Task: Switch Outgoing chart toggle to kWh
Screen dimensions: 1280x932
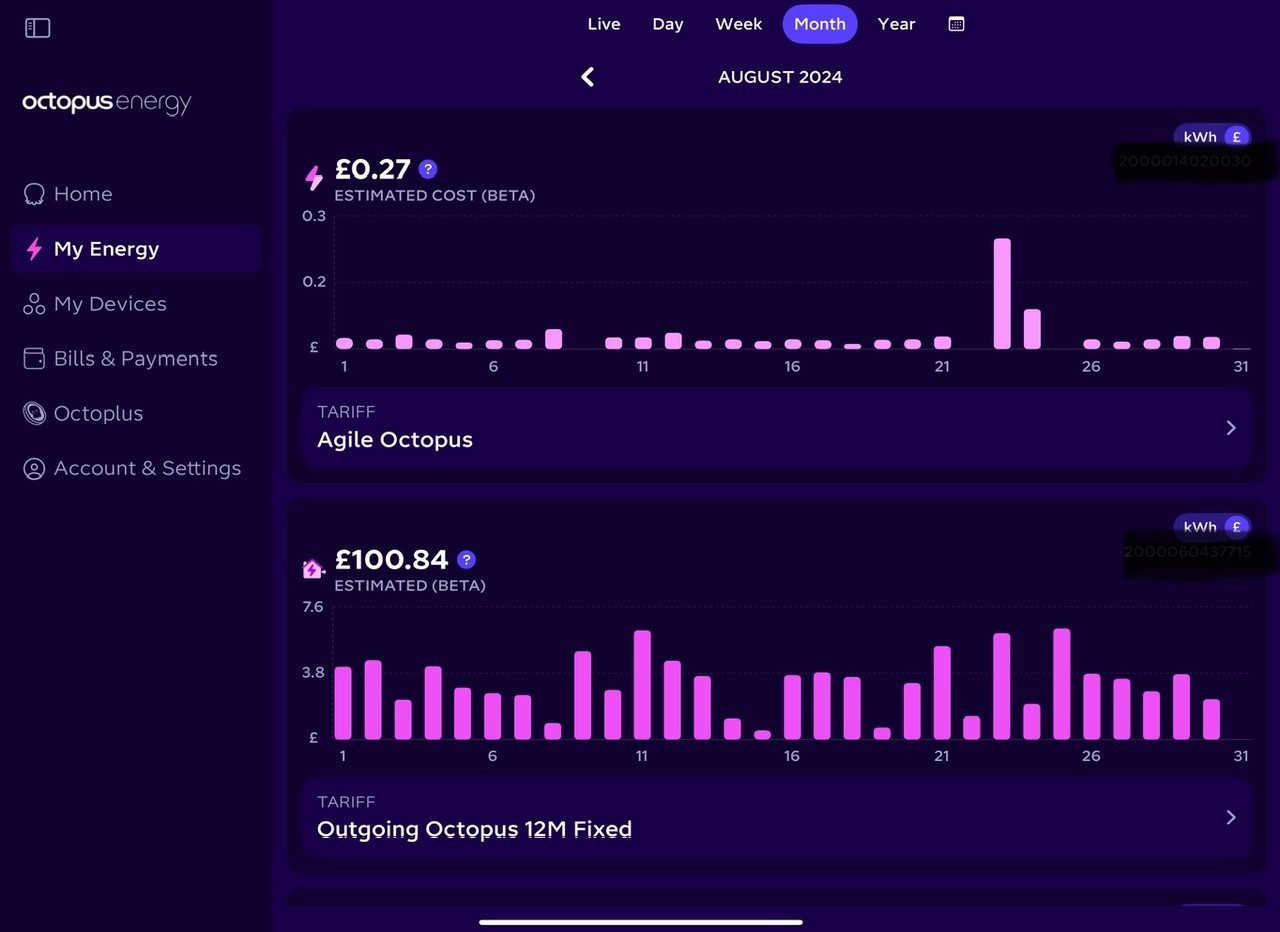Action: pyautogui.click(x=1199, y=527)
